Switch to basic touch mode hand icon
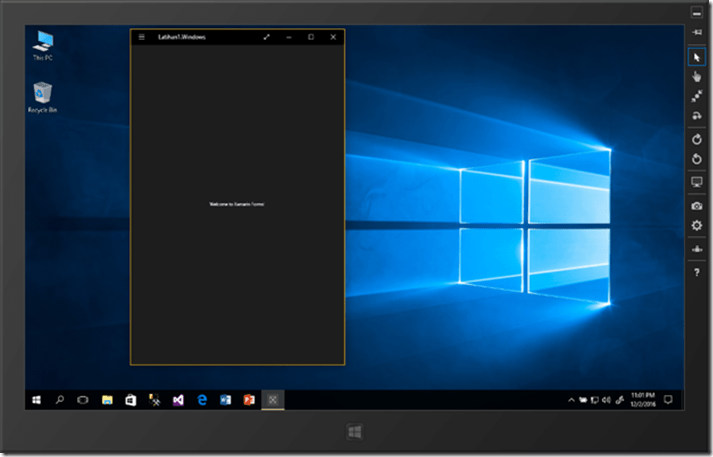 697,76
